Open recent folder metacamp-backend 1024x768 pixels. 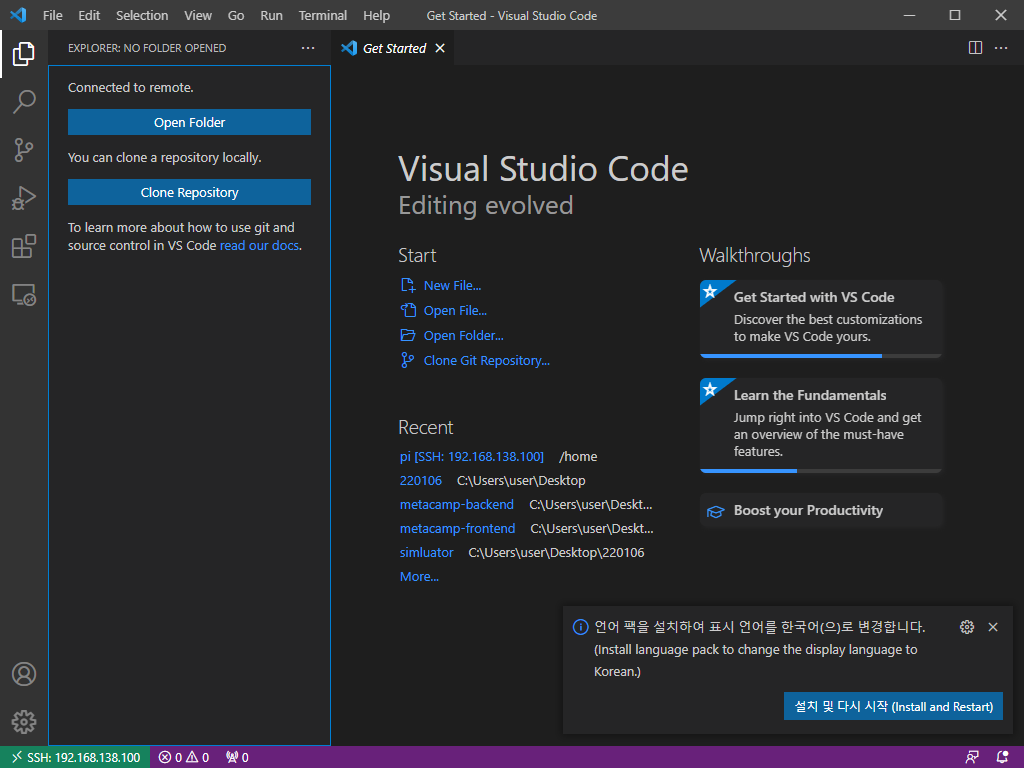point(456,505)
